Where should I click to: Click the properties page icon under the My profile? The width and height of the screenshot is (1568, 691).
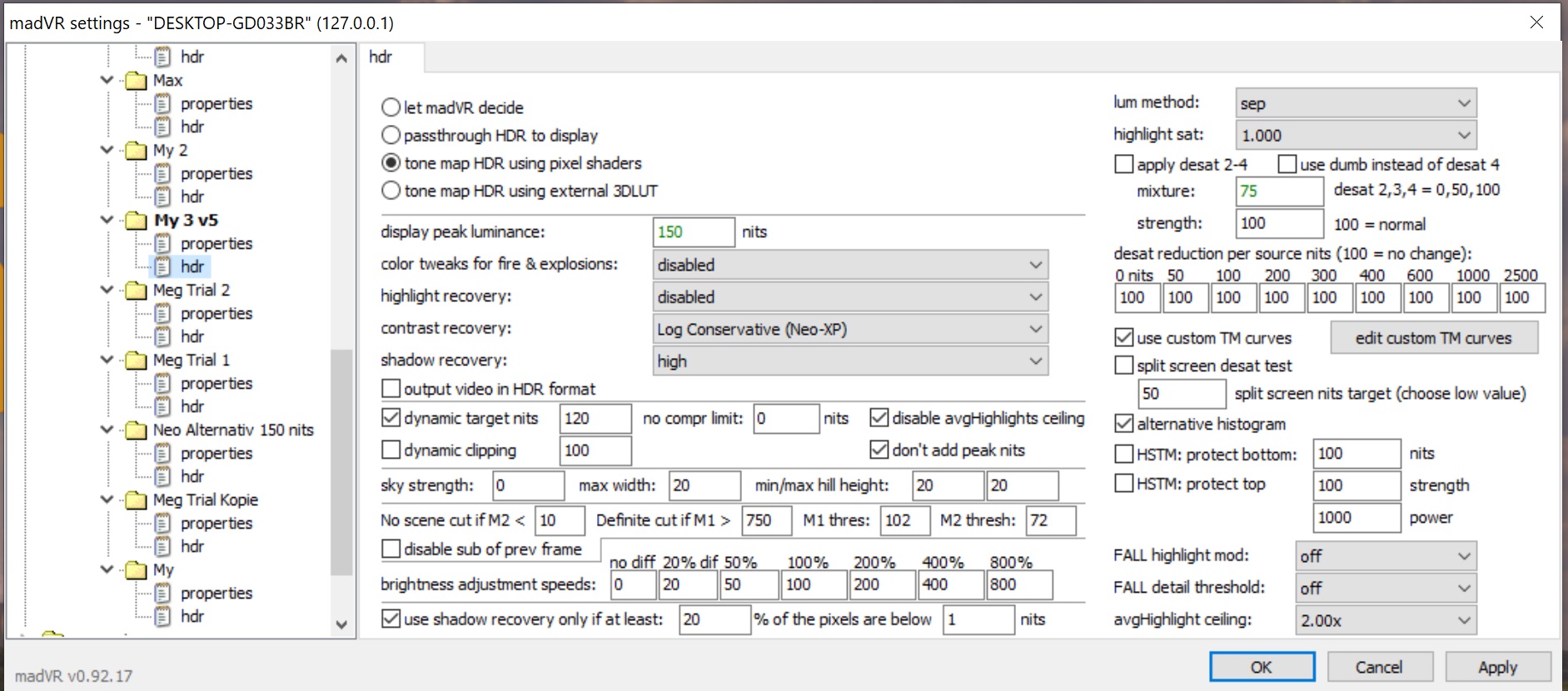coord(163,594)
